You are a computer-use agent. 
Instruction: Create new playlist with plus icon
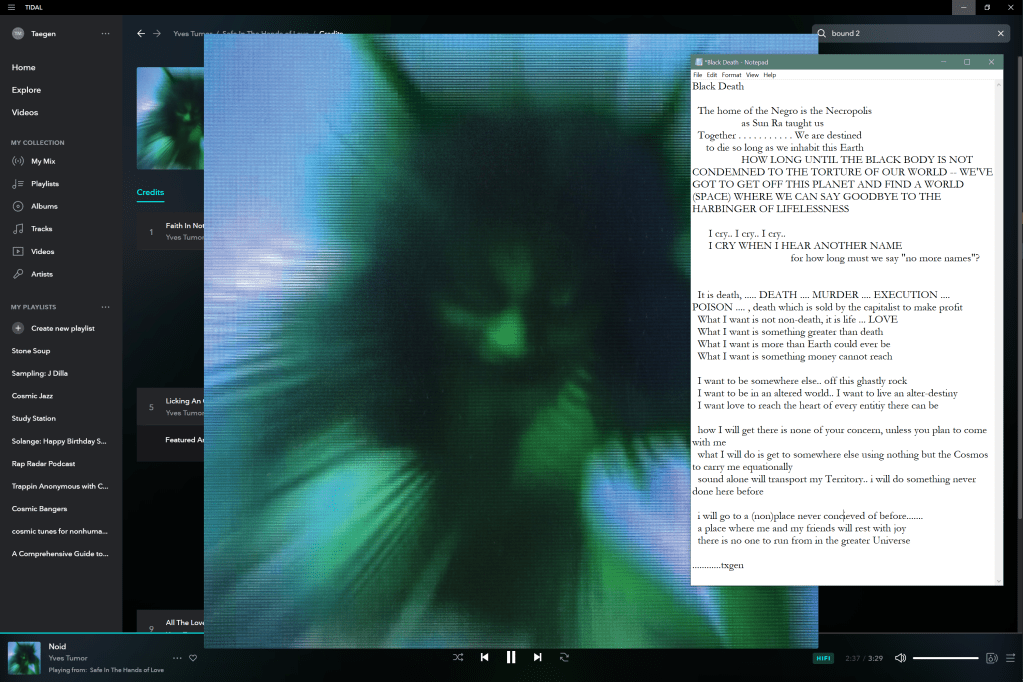[18, 328]
